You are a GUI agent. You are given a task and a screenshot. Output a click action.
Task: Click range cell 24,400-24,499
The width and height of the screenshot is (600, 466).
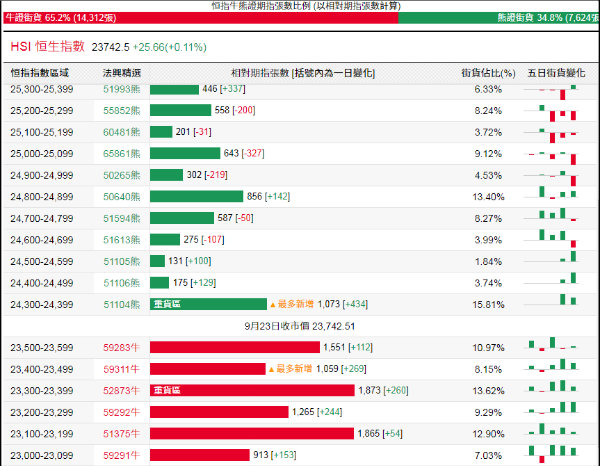[42, 283]
